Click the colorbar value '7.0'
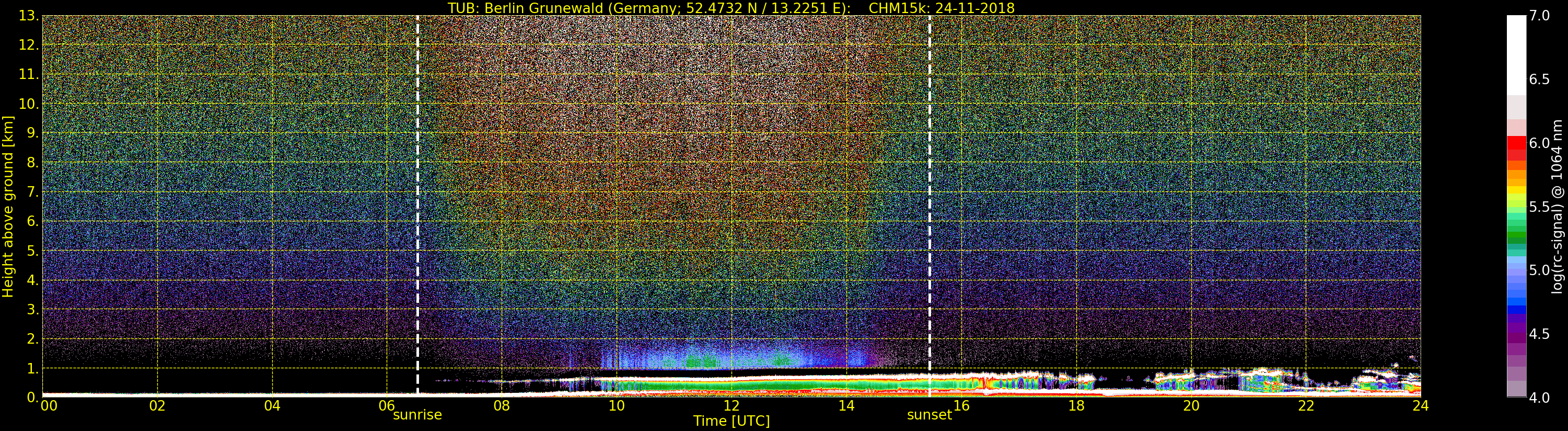Image resolution: width=1568 pixels, height=431 pixels. [1539, 16]
